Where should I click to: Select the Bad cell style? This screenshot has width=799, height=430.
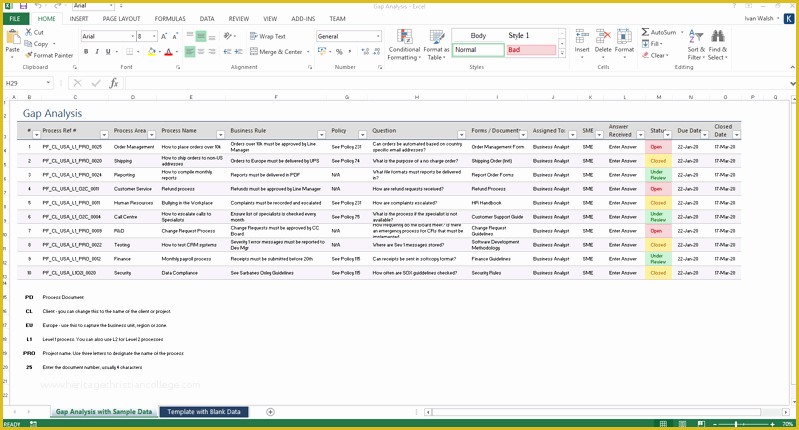pos(531,50)
